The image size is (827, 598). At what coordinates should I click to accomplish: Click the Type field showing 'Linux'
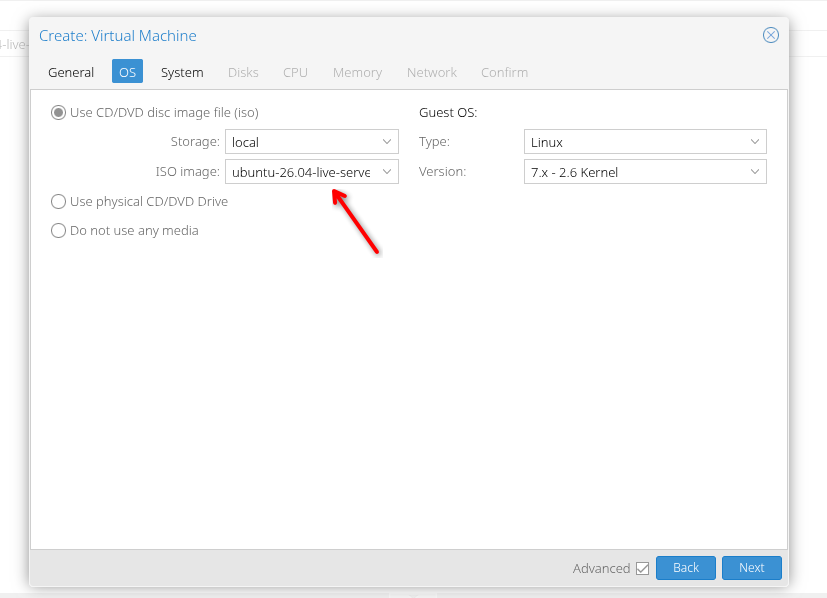point(645,142)
